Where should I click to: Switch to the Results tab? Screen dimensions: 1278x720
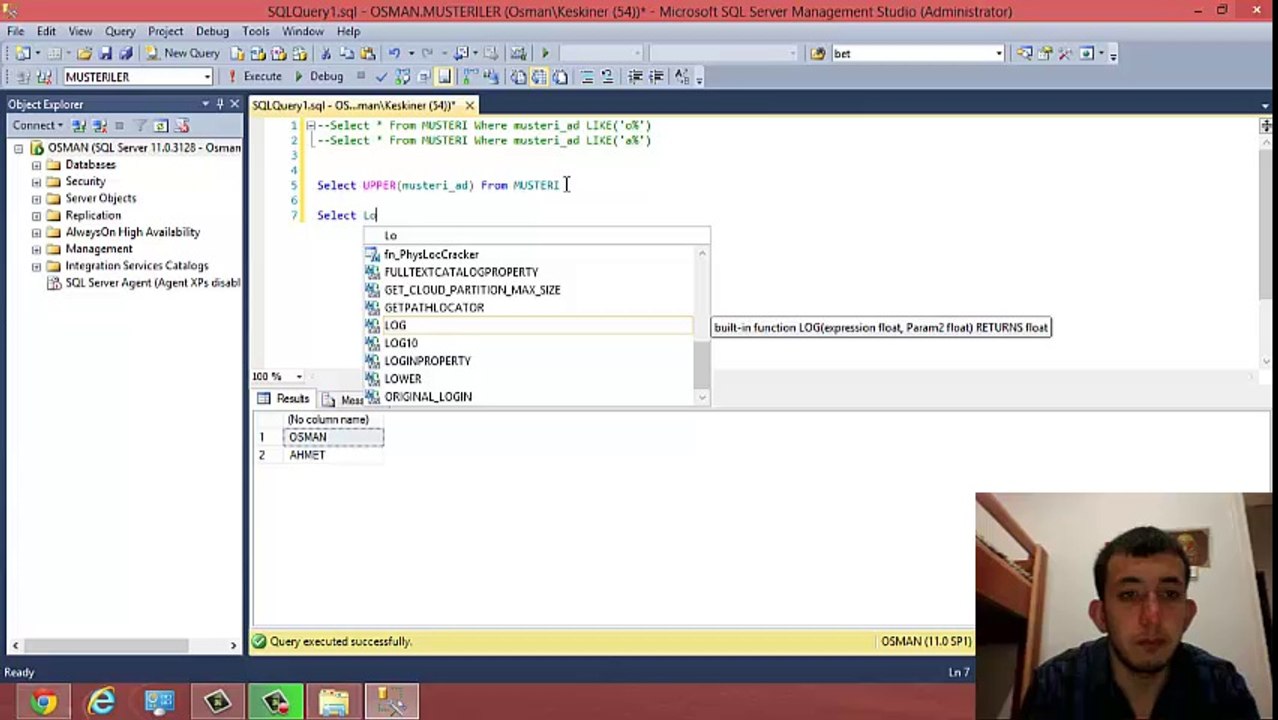(x=284, y=399)
